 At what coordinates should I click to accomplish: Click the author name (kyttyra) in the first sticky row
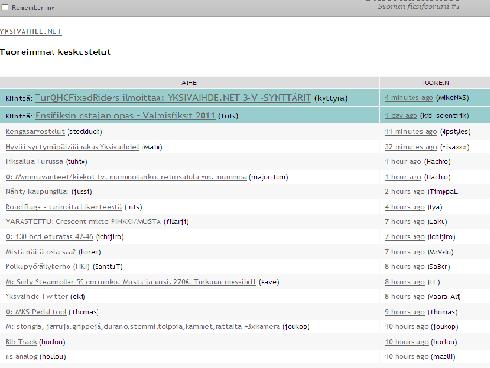[x=331, y=98]
